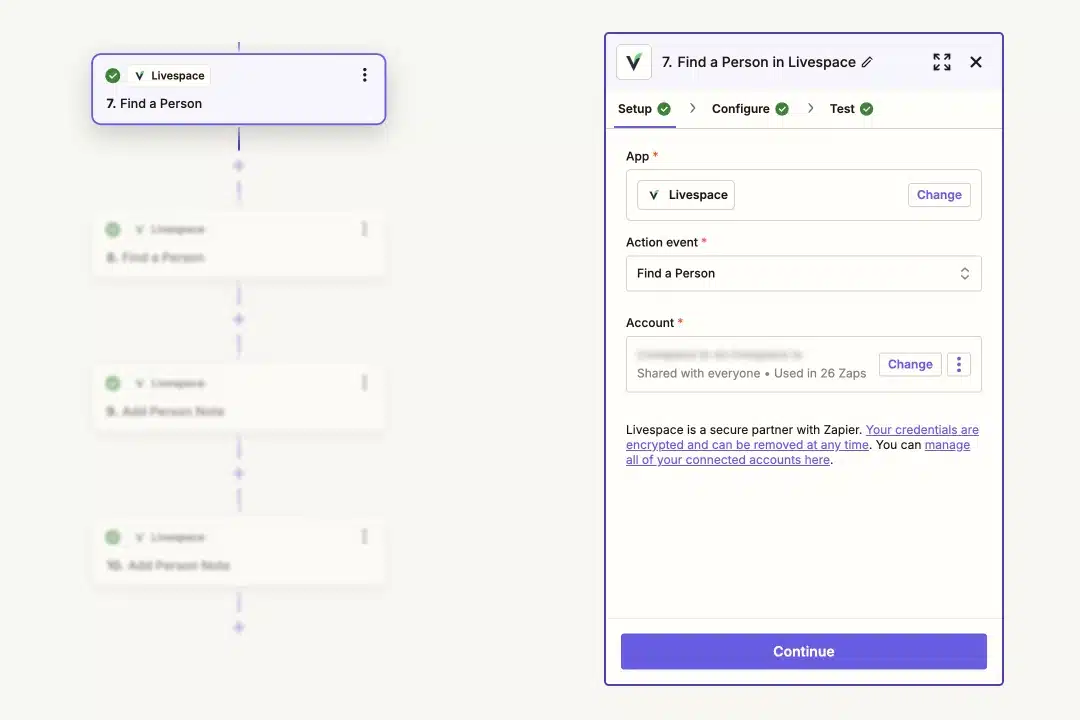Click the green check status on step 7 card

coord(113,76)
